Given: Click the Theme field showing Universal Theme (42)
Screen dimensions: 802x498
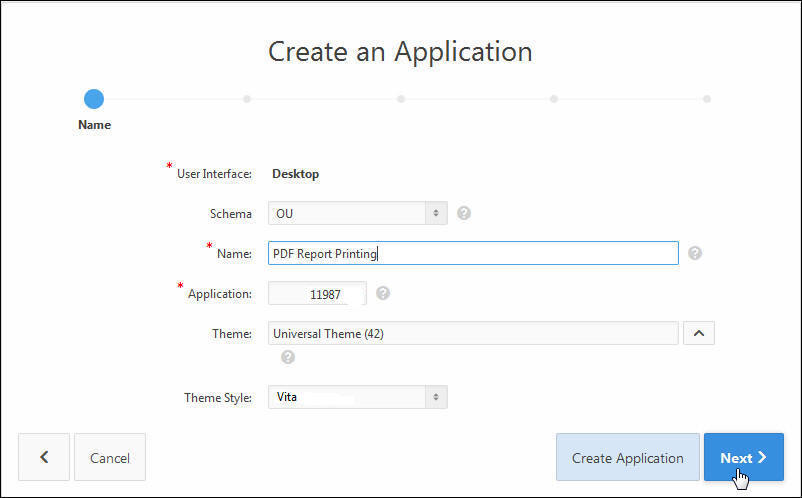Looking at the screenshot, I should (x=473, y=333).
